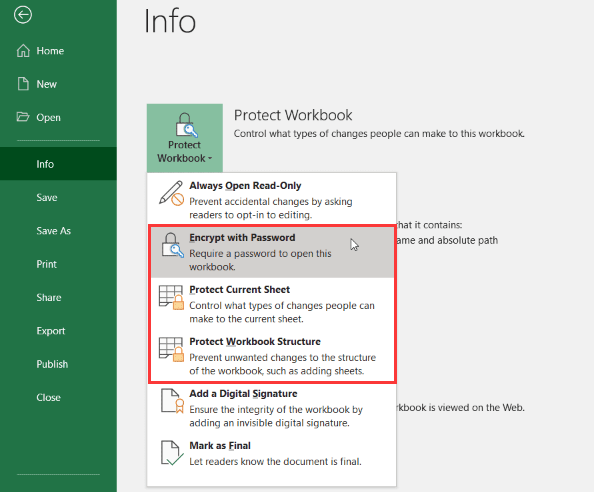The height and width of the screenshot is (492, 594).
Task: Choose Mark as Final
Action: 272,453
